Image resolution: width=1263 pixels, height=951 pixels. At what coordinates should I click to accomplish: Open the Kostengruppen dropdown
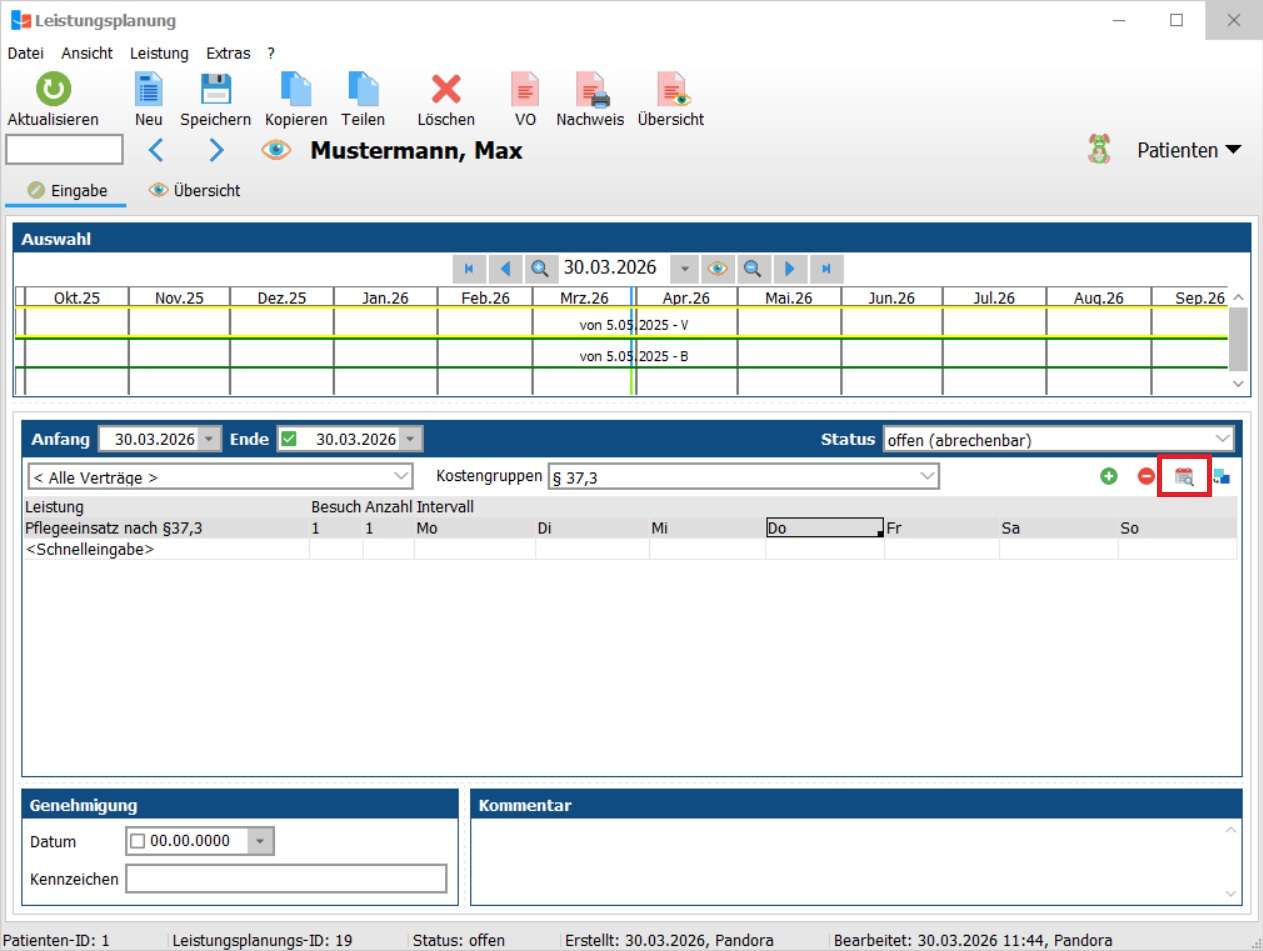click(928, 478)
